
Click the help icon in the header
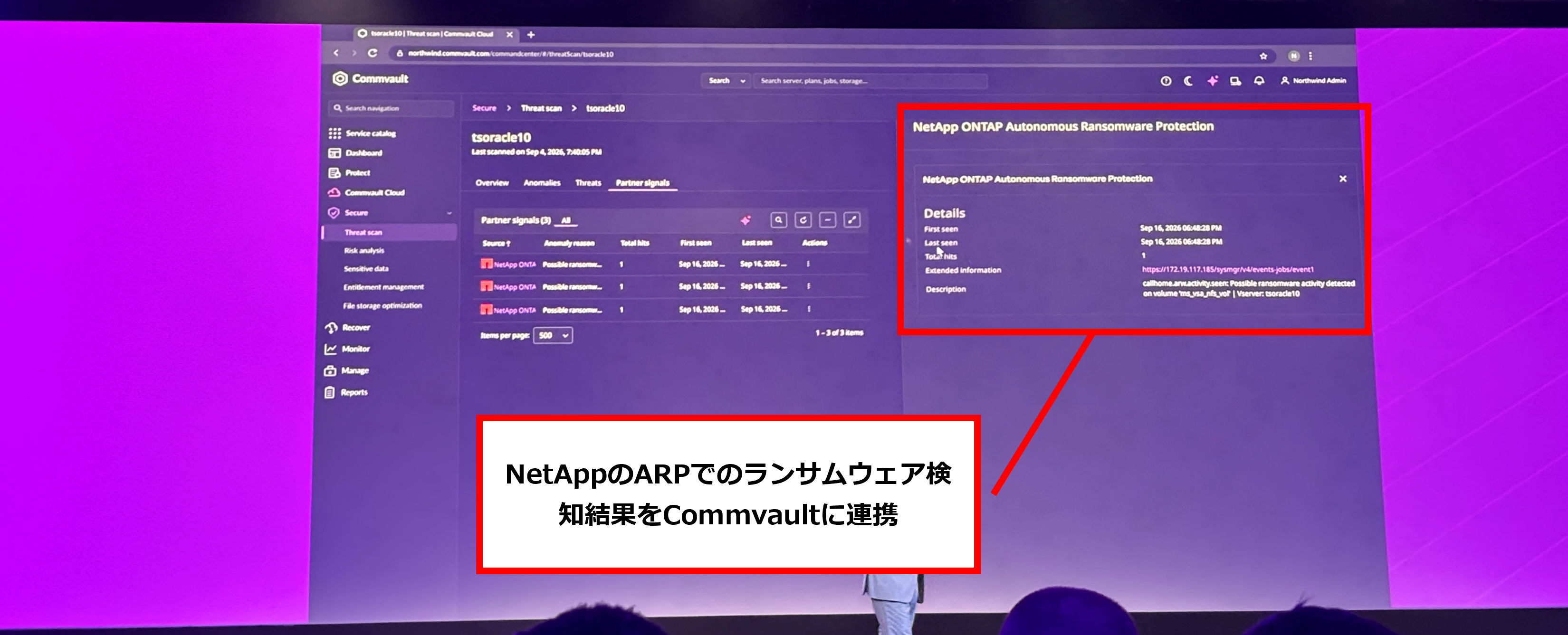click(x=1166, y=81)
